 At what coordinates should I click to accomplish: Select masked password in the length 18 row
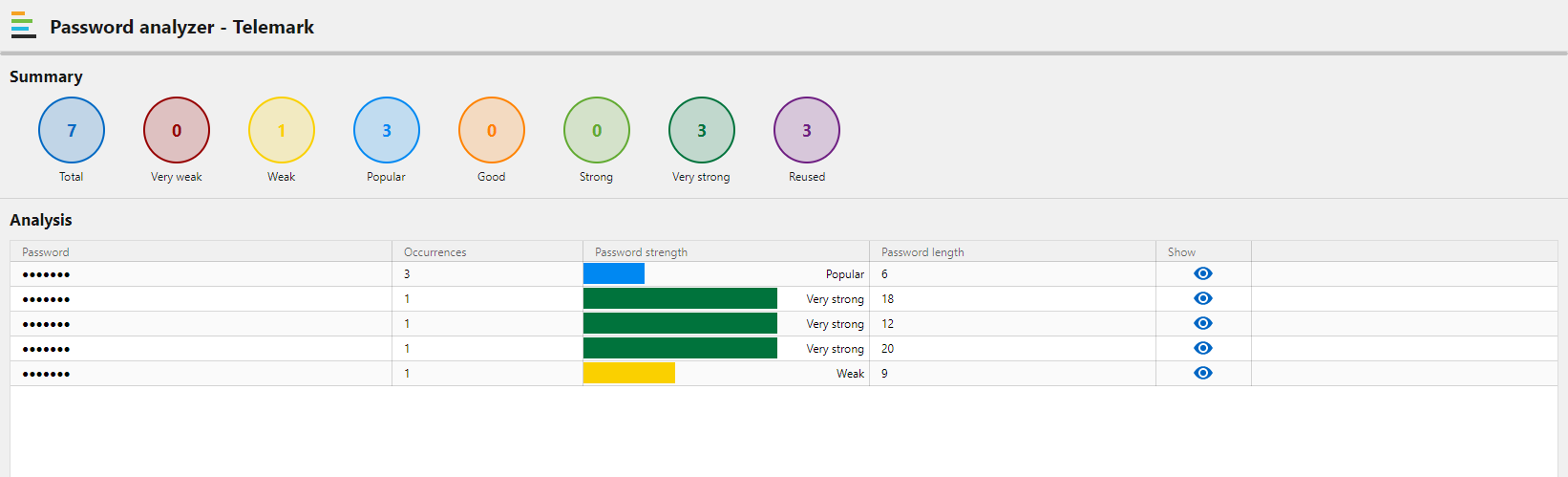coord(46,299)
